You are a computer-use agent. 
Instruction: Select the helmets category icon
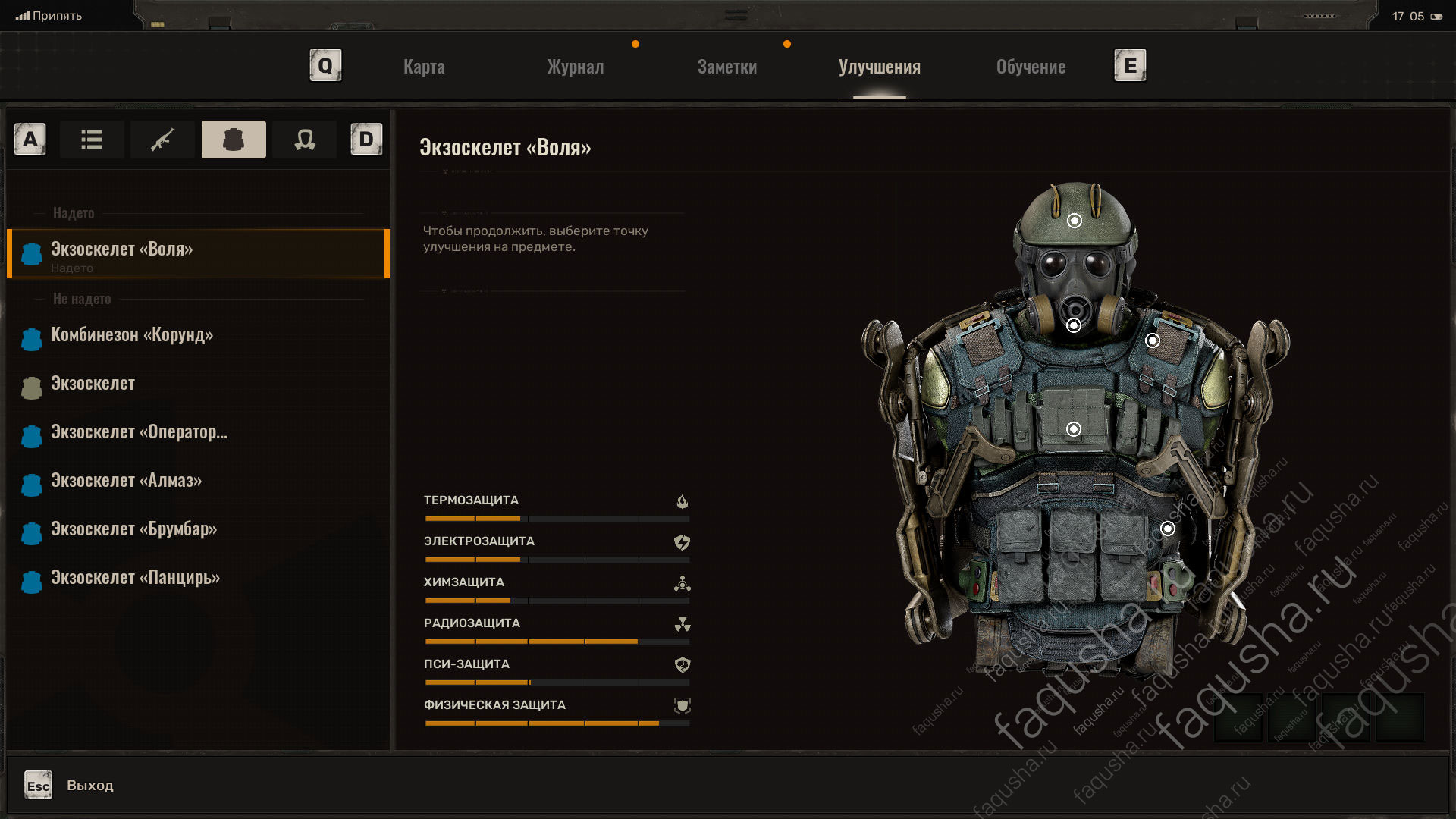pyautogui.click(x=305, y=140)
